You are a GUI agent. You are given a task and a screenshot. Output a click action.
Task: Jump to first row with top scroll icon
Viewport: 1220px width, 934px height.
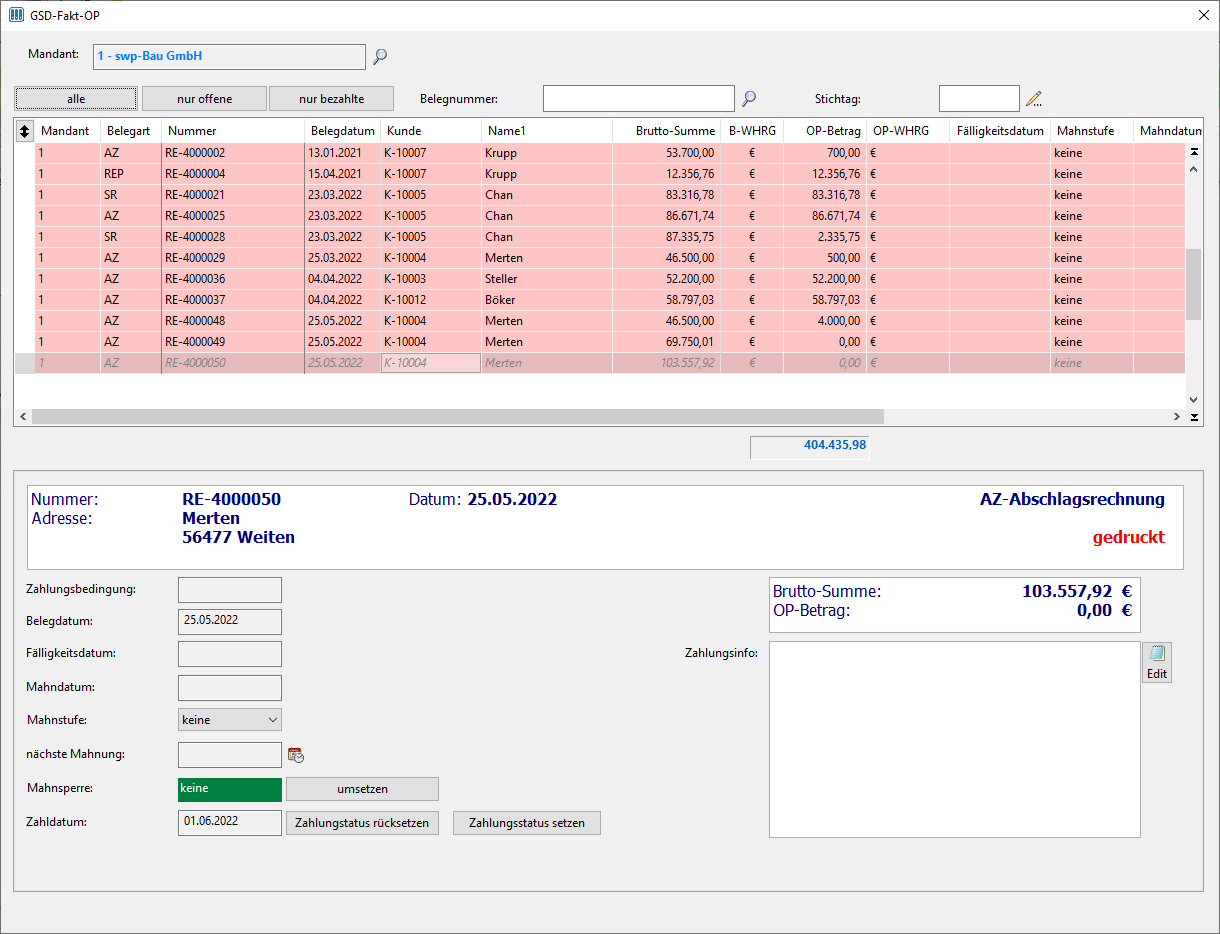pyautogui.click(x=1193, y=152)
